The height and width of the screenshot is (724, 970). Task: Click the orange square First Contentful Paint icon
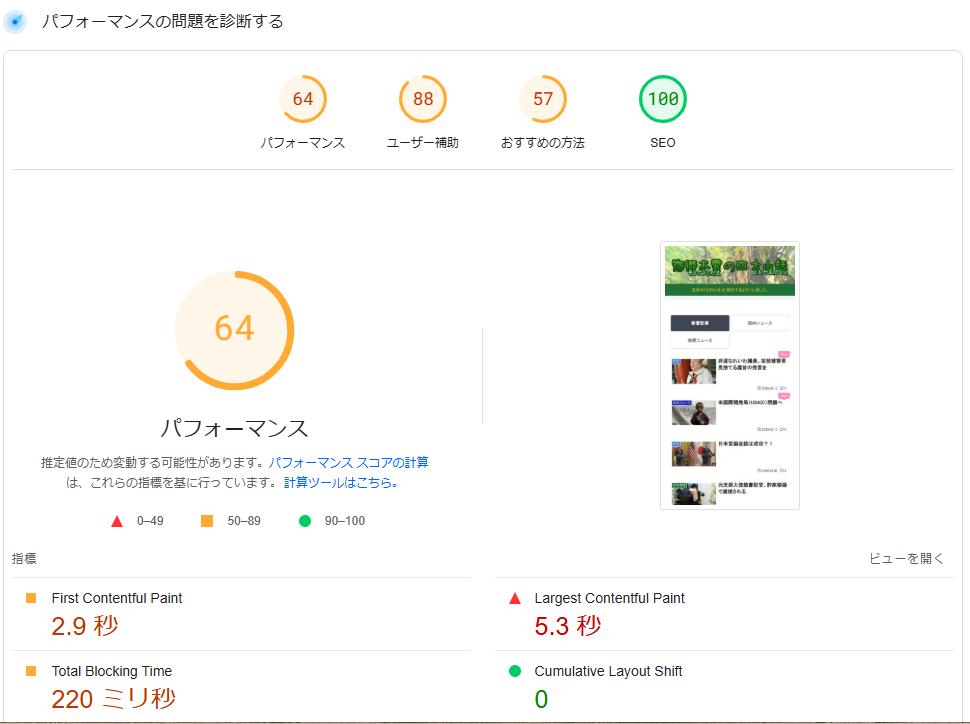(x=31, y=598)
